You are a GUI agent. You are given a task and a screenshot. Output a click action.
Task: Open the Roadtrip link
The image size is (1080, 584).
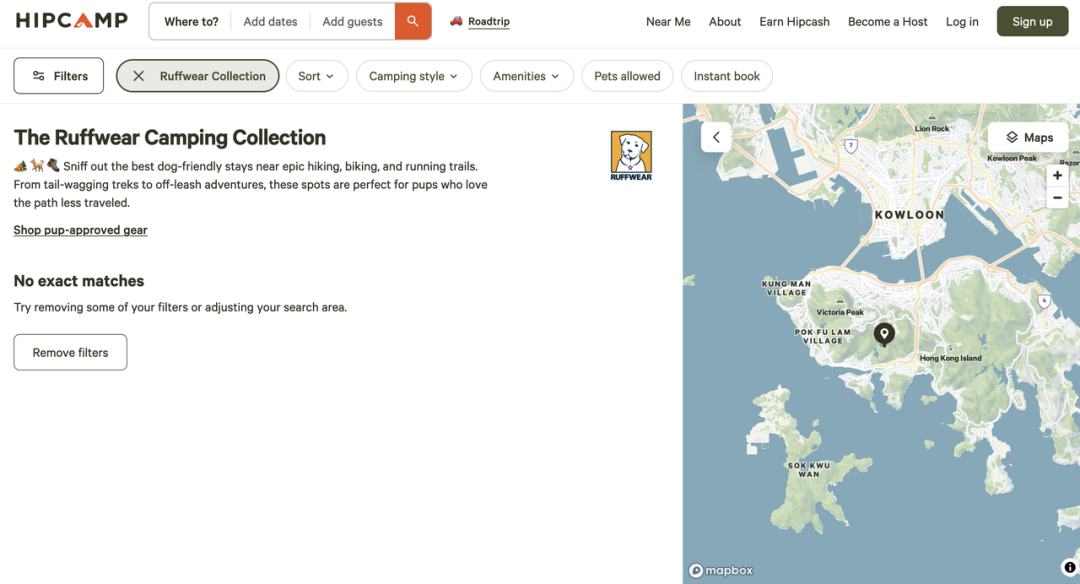tap(488, 21)
